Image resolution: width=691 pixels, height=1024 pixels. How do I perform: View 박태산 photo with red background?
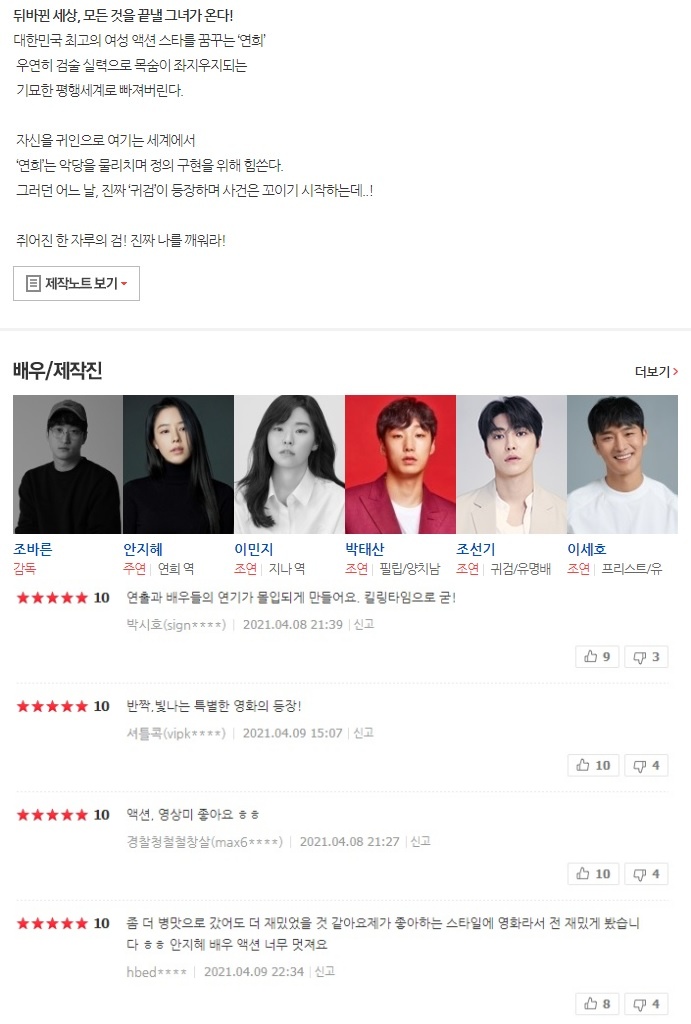(400, 464)
